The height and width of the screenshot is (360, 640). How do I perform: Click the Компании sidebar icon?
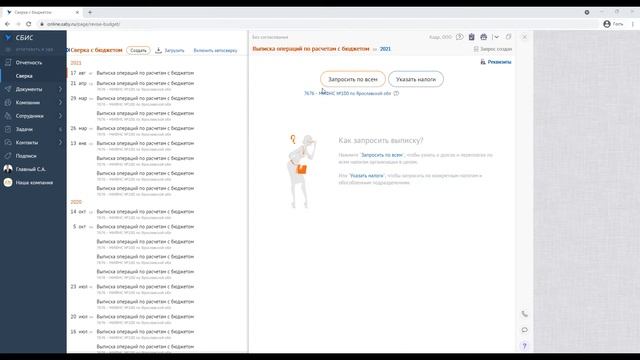(x=8, y=102)
